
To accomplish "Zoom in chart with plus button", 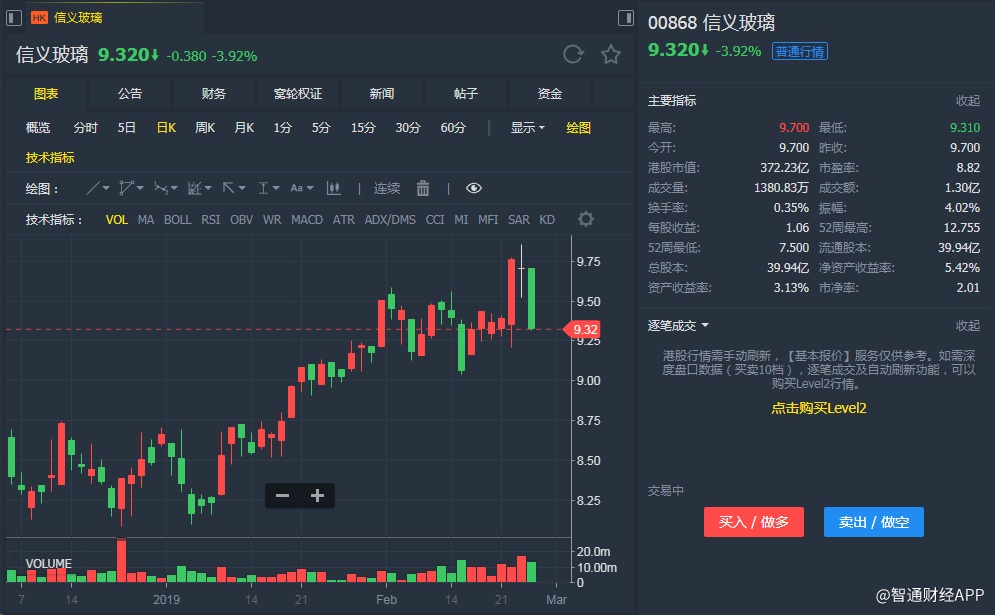I will click(317, 495).
